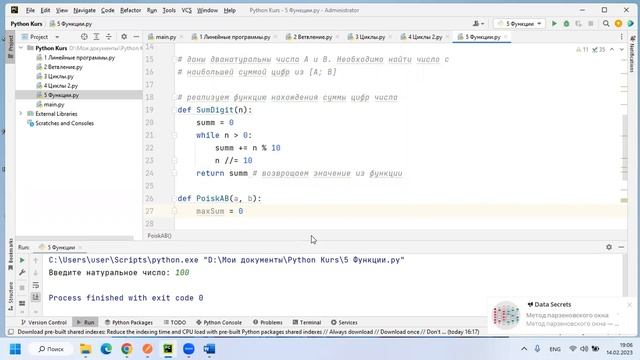Open TODO tool window
The width and height of the screenshot is (640, 360).
pos(175,322)
